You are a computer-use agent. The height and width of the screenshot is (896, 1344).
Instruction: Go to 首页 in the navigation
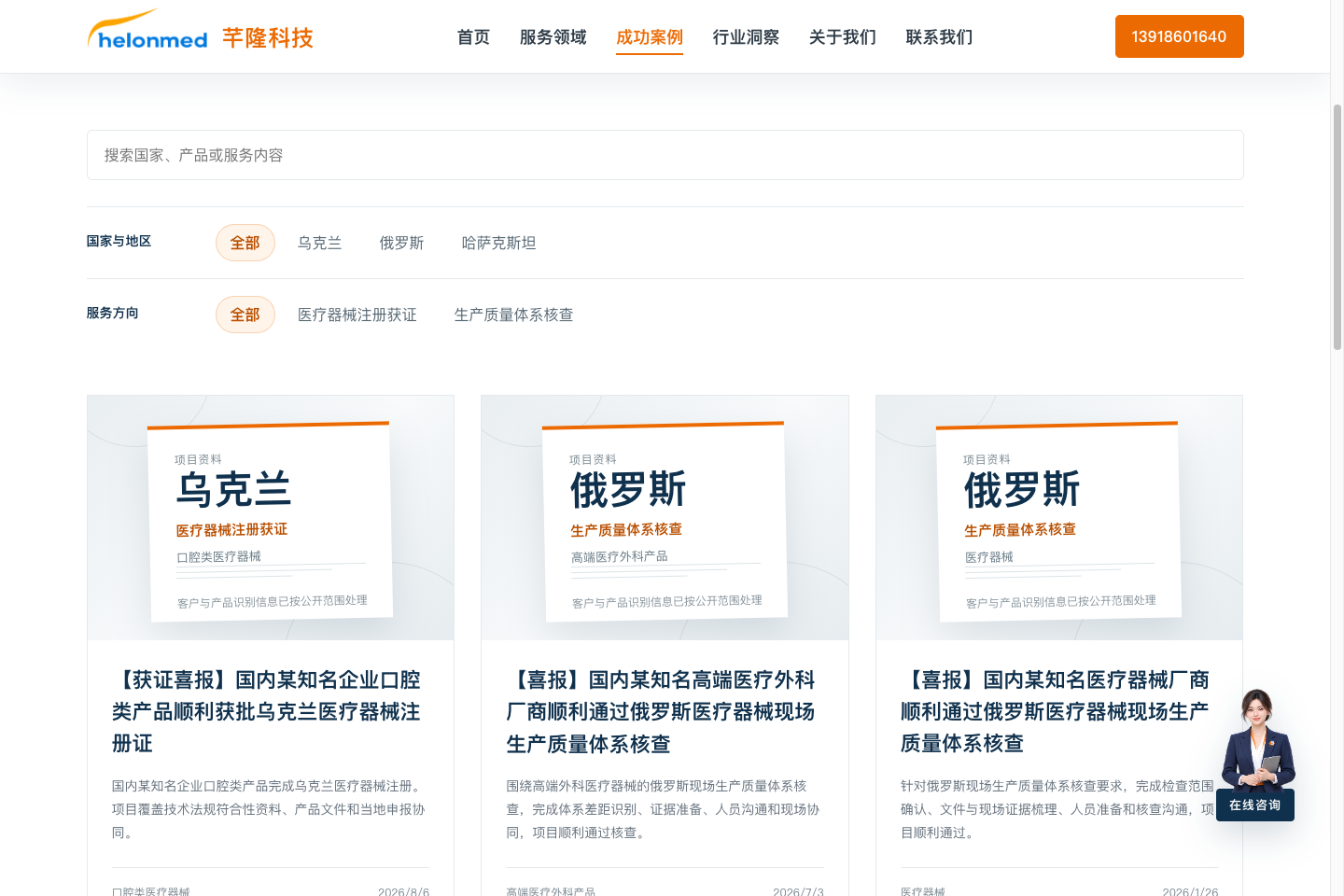tap(473, 37)
